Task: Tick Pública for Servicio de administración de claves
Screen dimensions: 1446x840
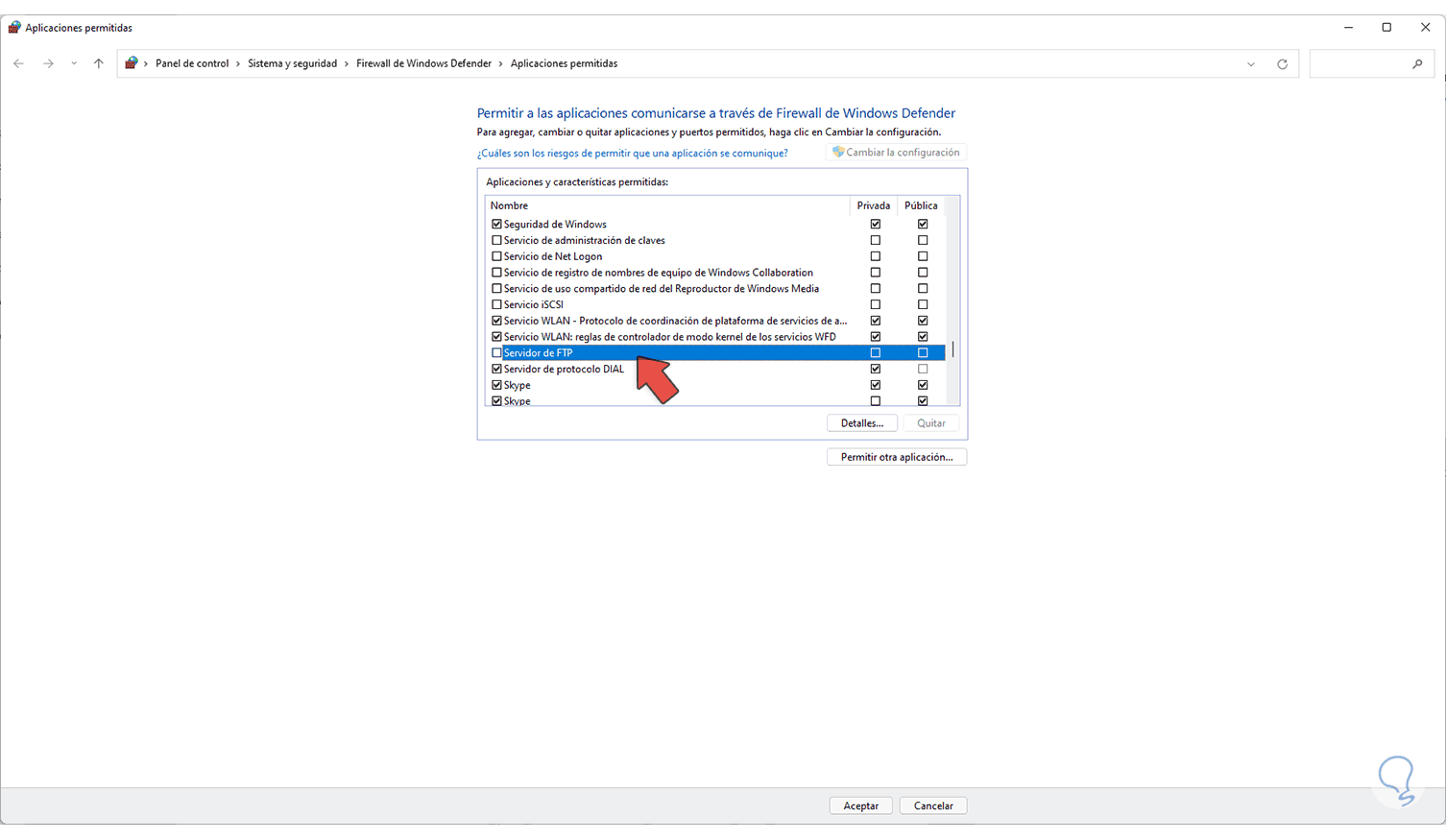Action: [923, 241]
